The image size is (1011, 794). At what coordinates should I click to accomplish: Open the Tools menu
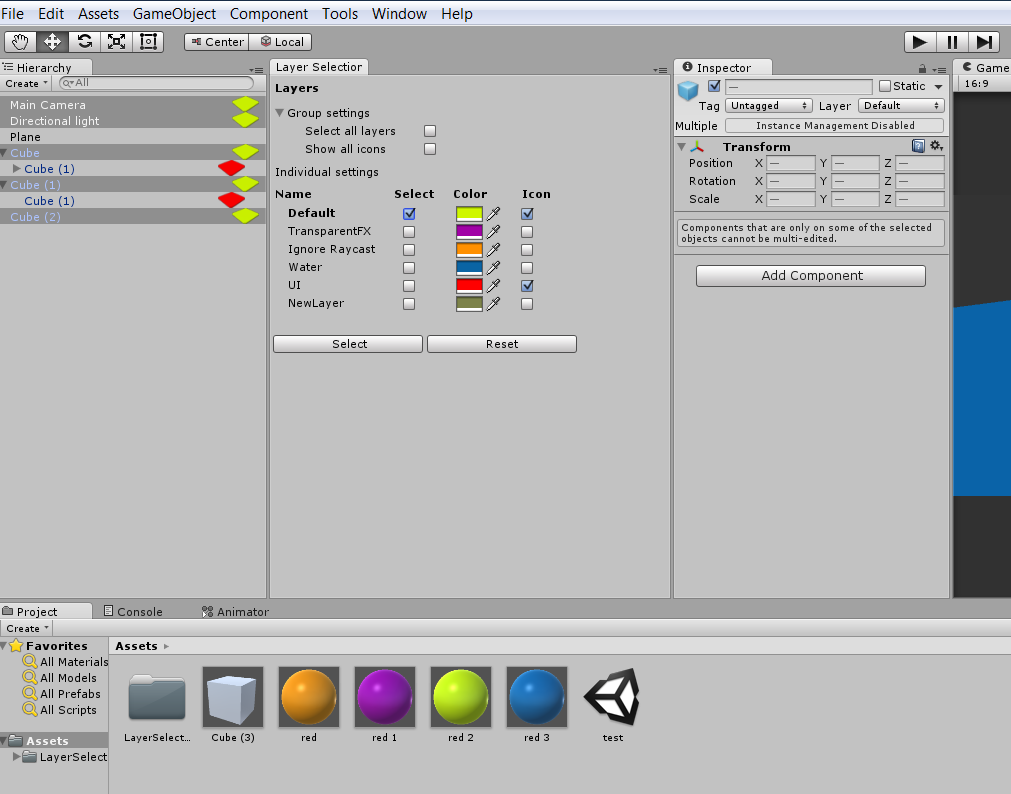(340, 14)
